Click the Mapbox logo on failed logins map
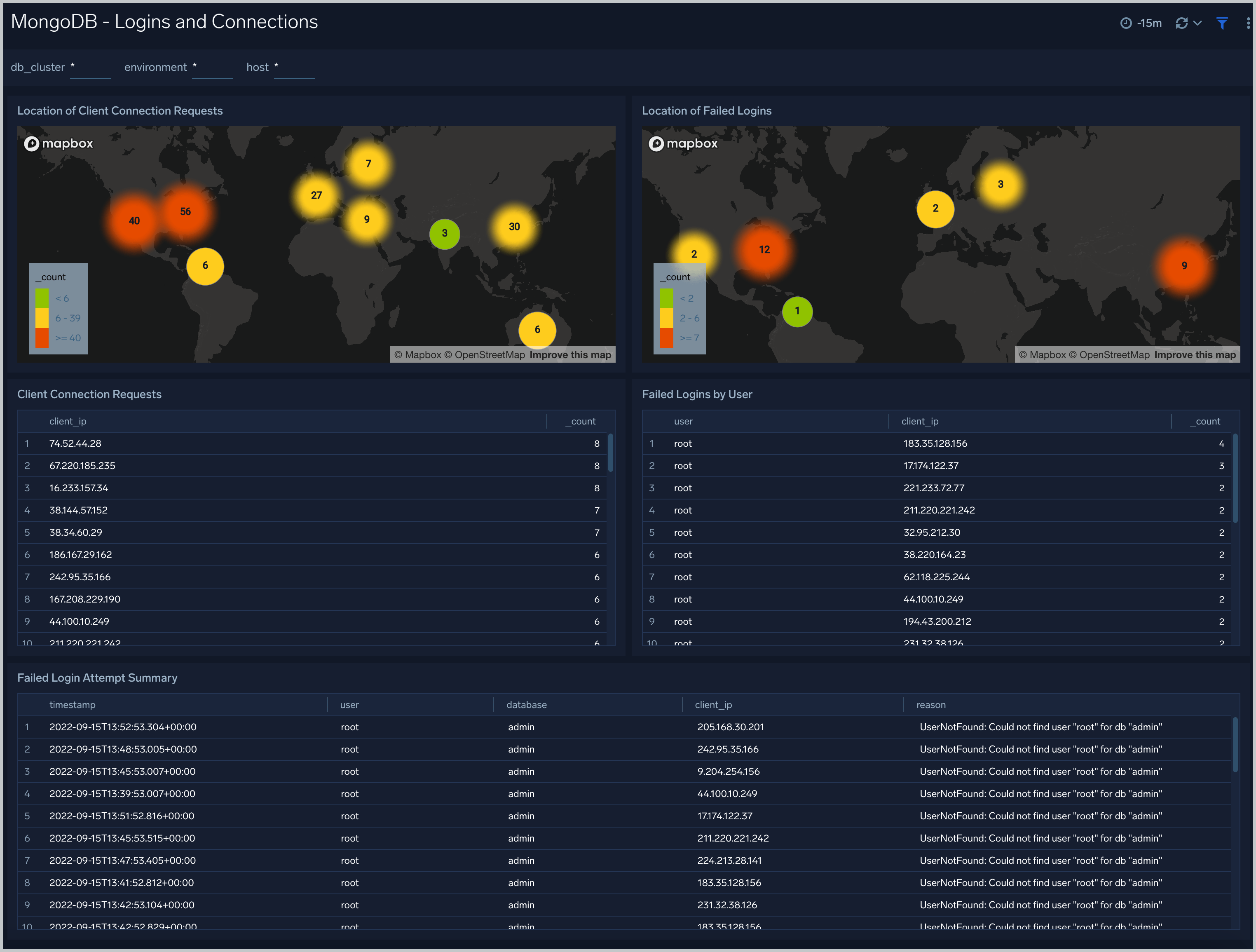This screenshot has width=1256, height=952. click(x=684, y=143)
